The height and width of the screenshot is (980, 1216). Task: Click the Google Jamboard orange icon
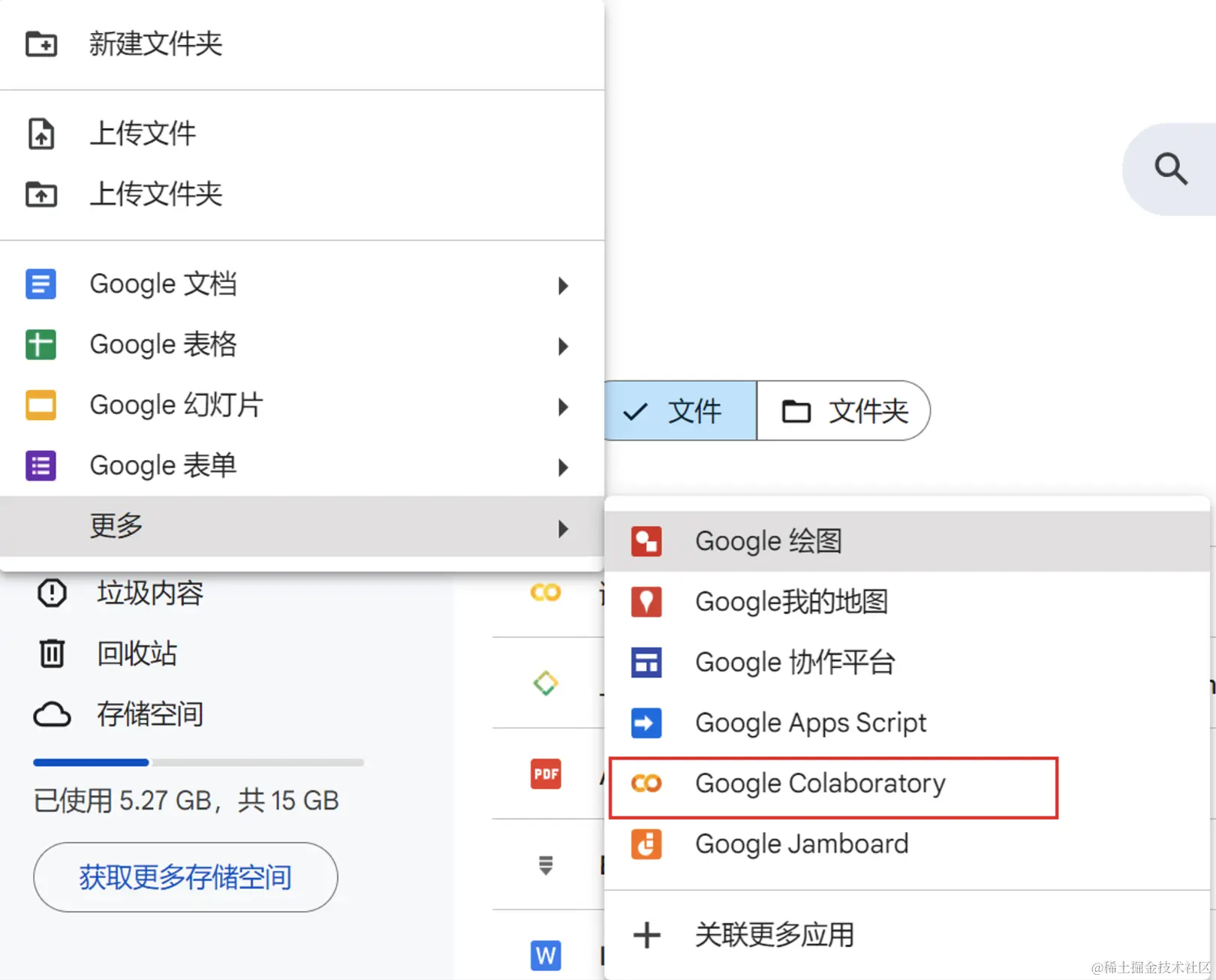646,844
